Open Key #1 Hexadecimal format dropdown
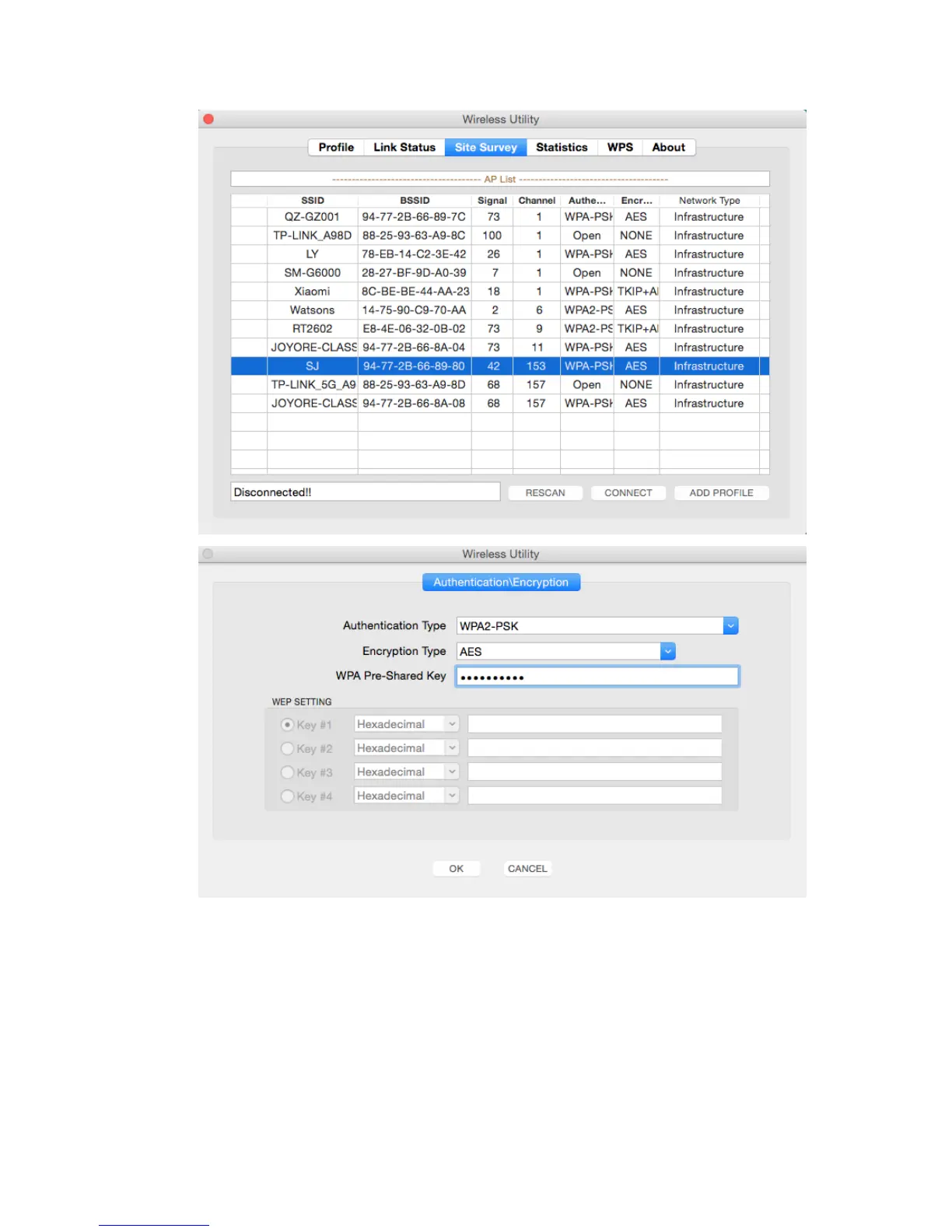 tap(407, 724)
